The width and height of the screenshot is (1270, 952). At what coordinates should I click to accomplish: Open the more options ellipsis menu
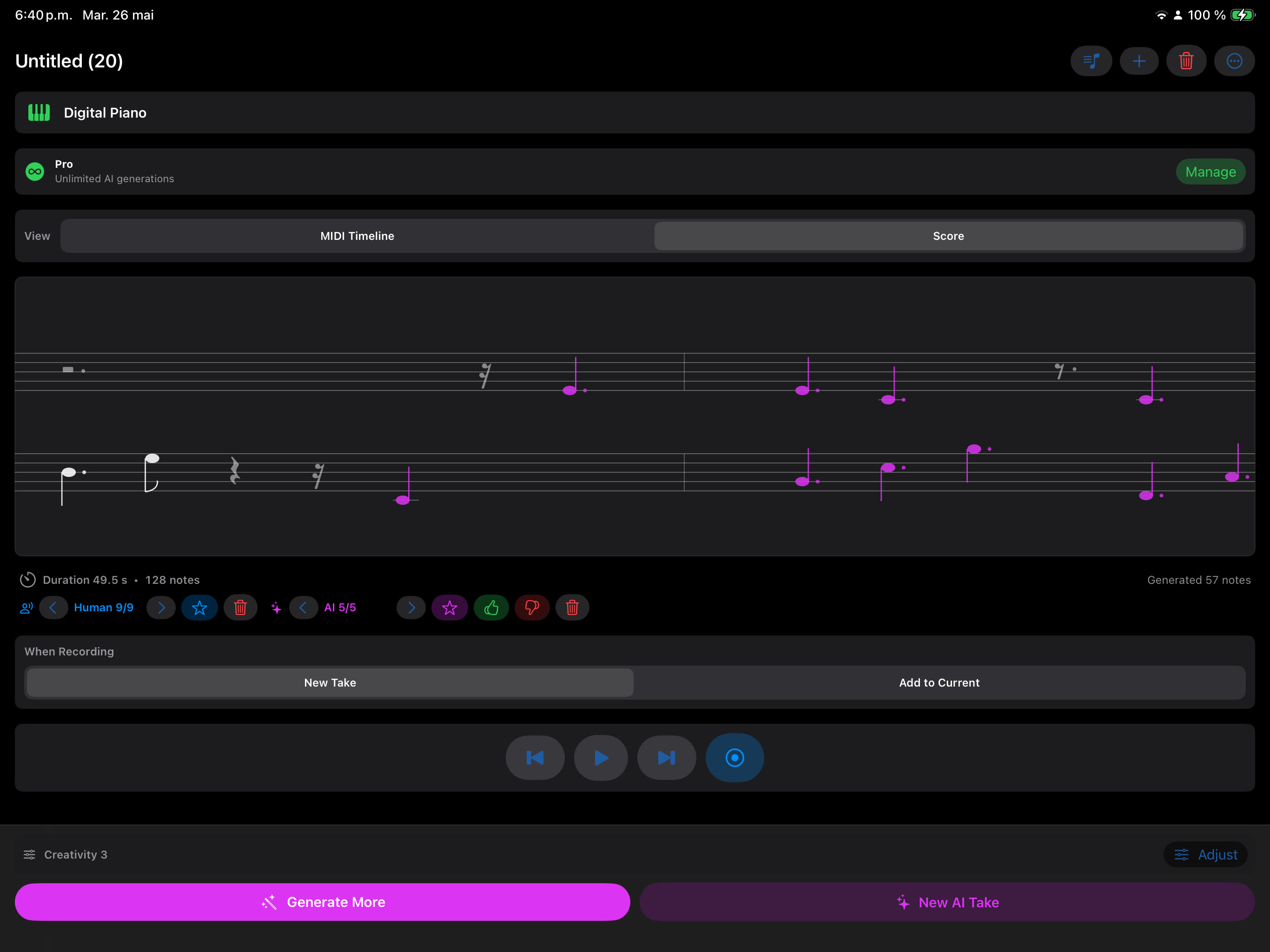tap(1234, 61)
